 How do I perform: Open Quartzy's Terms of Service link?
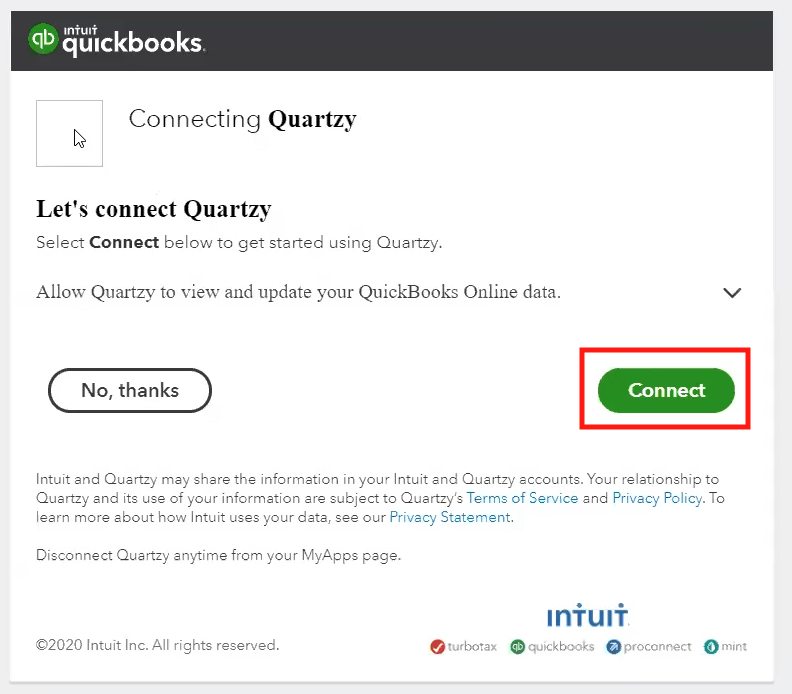[x=522, y=498]
